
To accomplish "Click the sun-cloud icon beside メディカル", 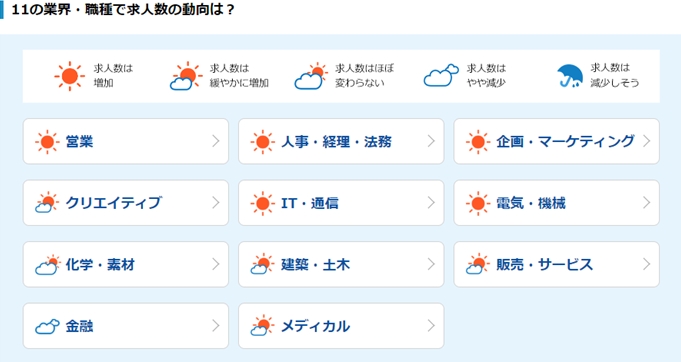I will click(x=262, y=326).
